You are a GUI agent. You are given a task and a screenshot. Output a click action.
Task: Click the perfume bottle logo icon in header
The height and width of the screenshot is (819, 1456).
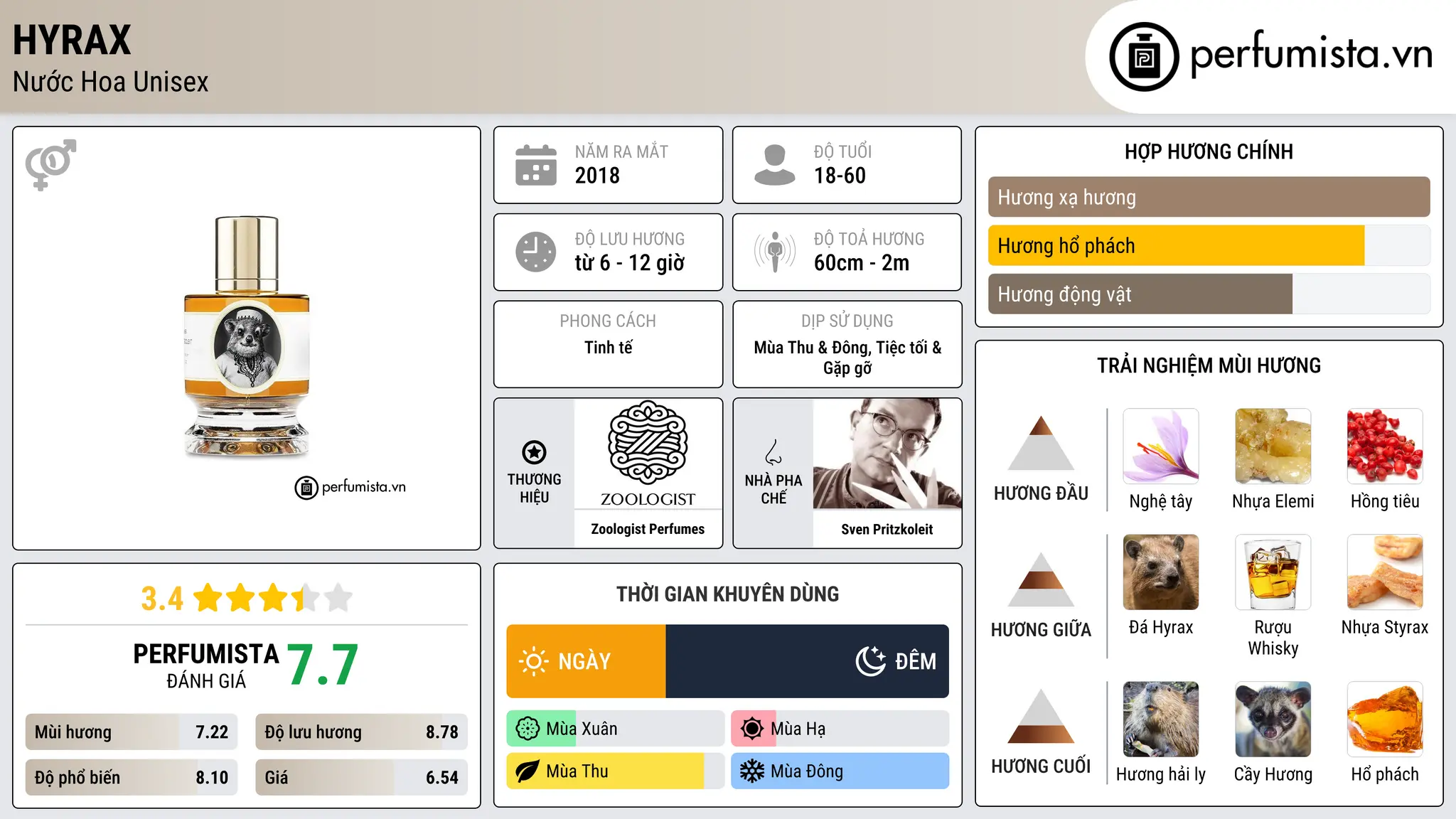coord(1144,57)
